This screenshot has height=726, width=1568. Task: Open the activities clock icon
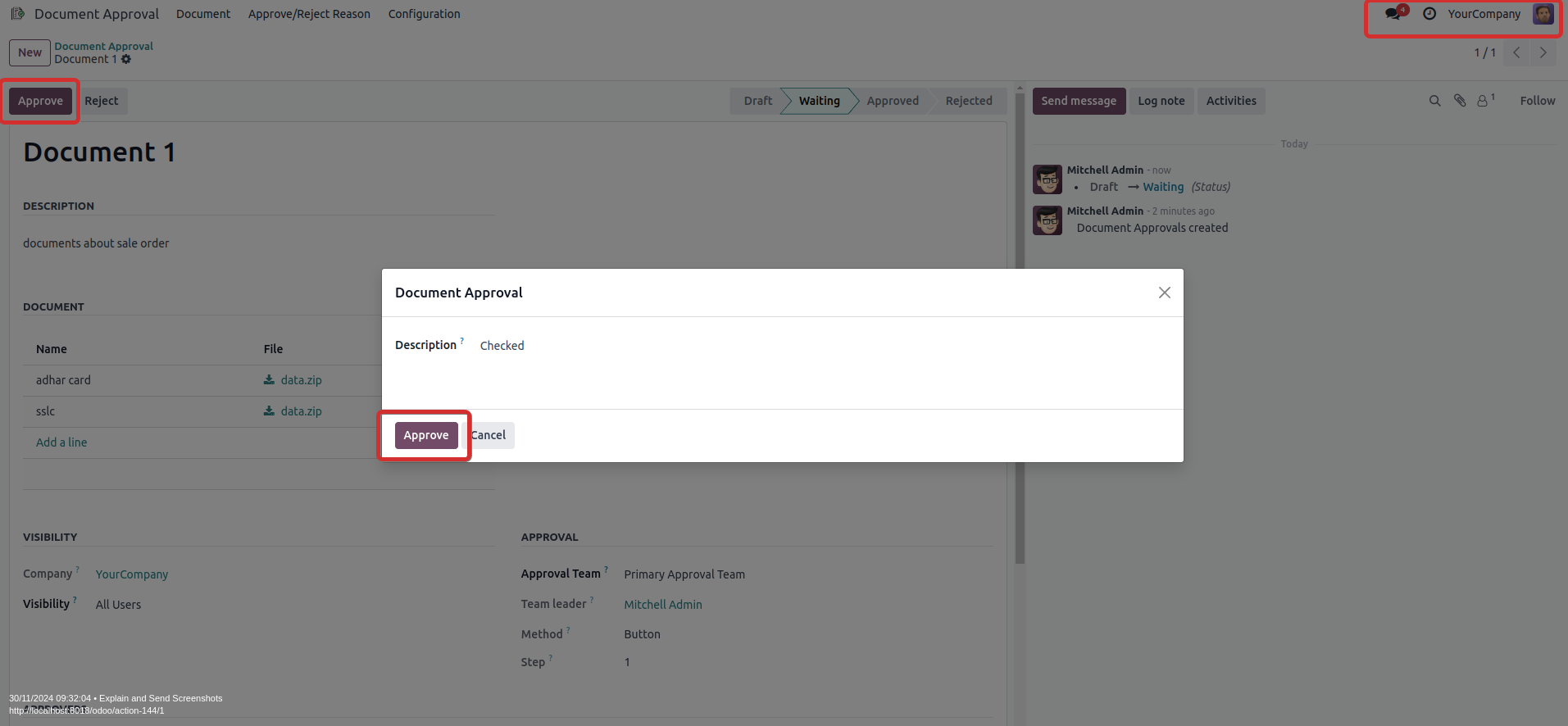click(1429, 14)
